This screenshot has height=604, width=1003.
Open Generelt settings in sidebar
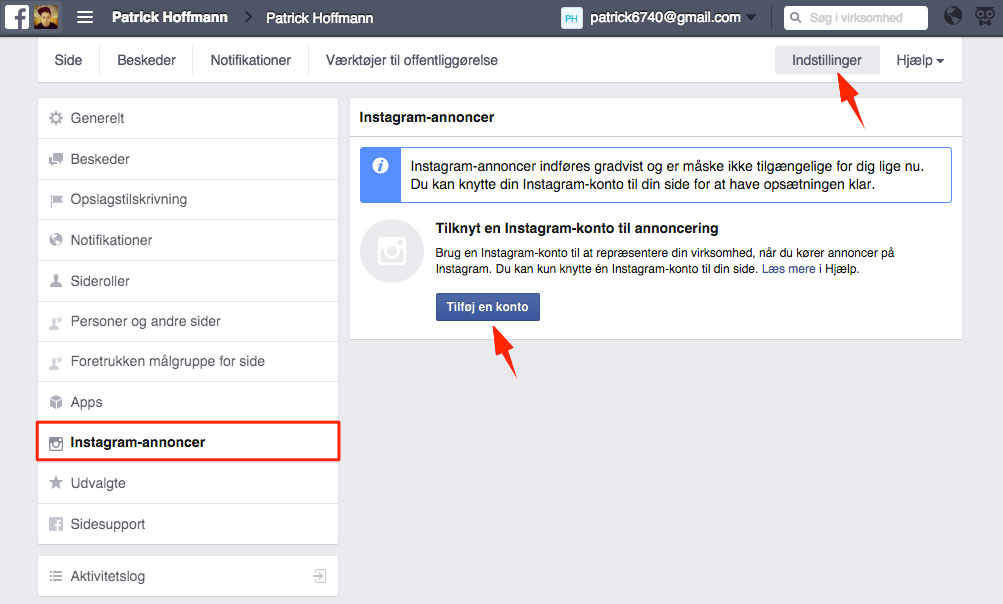(187, 118)
